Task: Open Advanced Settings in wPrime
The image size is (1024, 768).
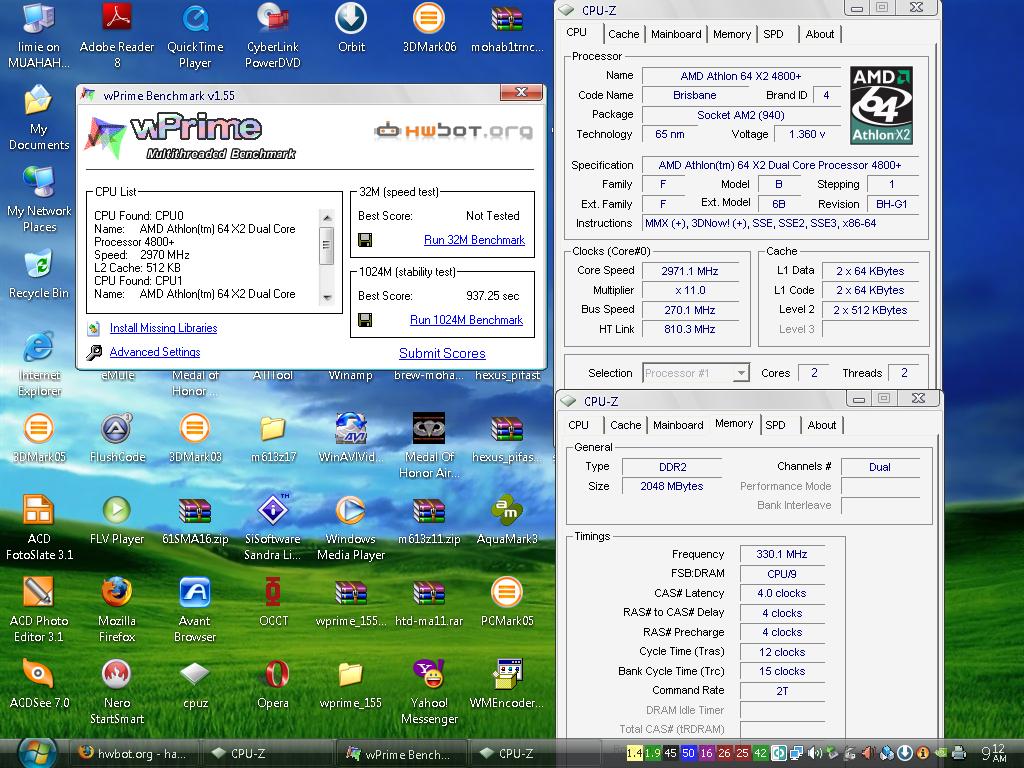Action: coord(155,352)
